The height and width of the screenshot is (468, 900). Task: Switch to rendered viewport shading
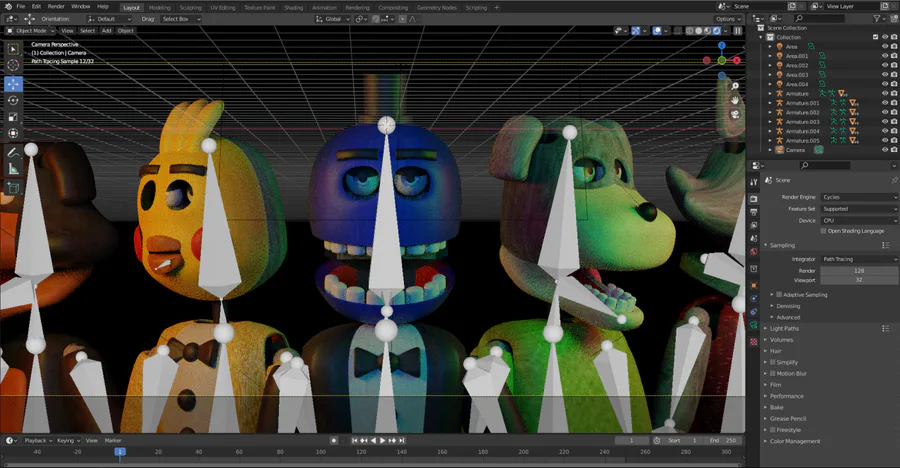[x=717, y=30]
